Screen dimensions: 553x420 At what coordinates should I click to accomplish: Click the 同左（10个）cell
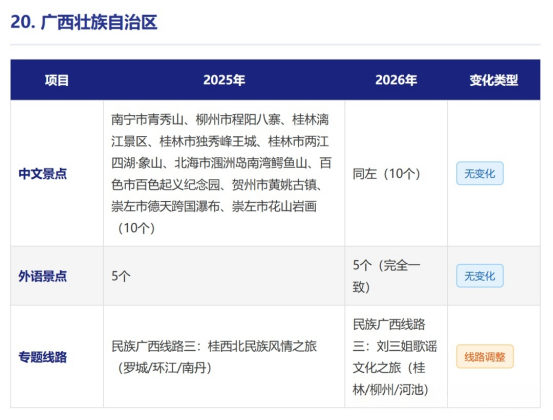coord(387,174)
